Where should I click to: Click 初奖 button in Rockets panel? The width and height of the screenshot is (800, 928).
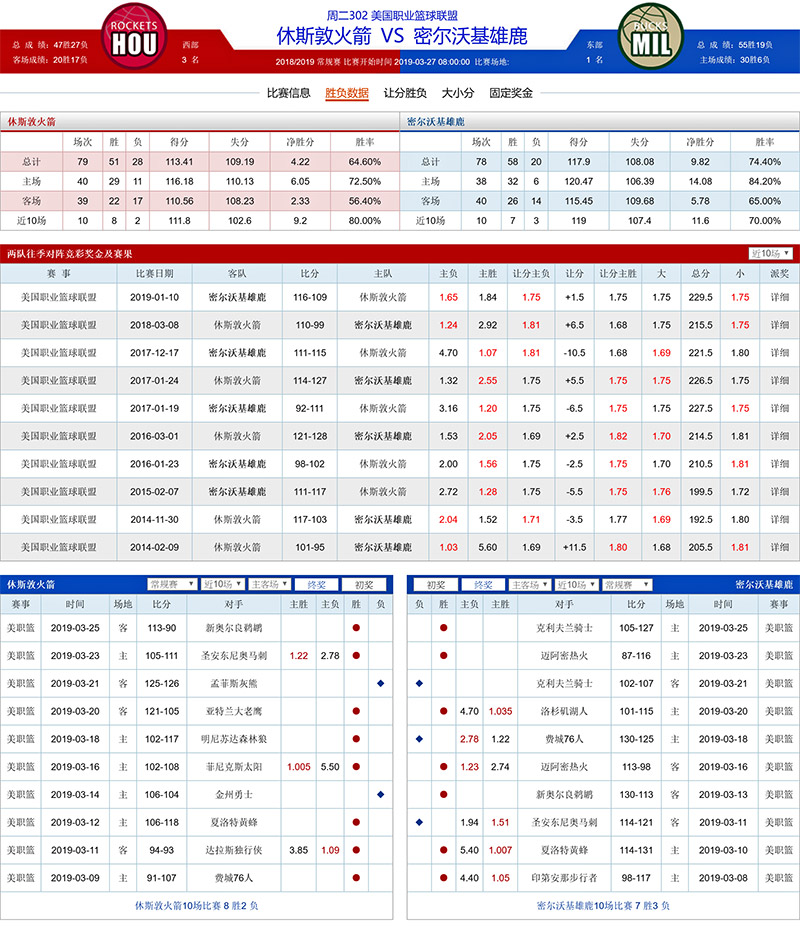tap(364, 585)
